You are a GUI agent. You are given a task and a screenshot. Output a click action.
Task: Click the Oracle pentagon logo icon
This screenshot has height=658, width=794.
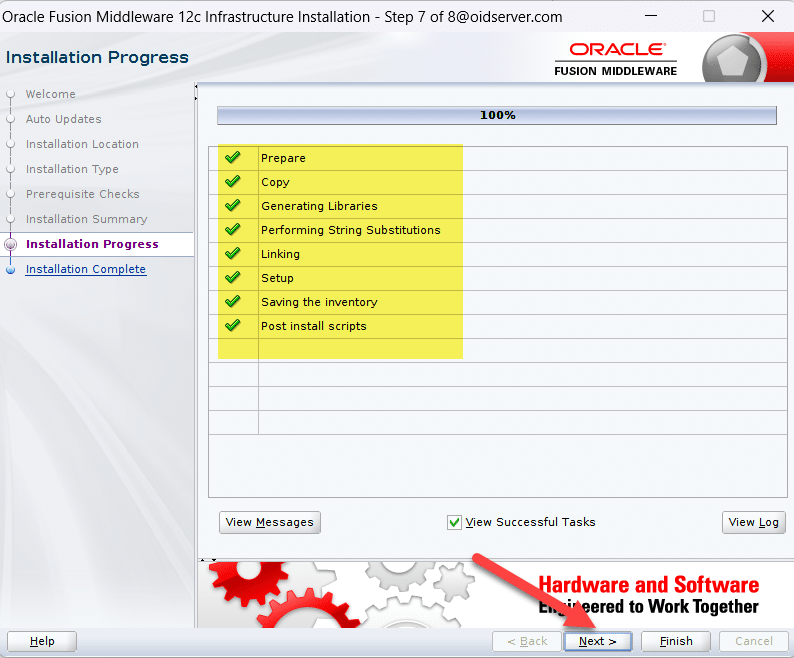pyautogui.click(x=734, y=60)
